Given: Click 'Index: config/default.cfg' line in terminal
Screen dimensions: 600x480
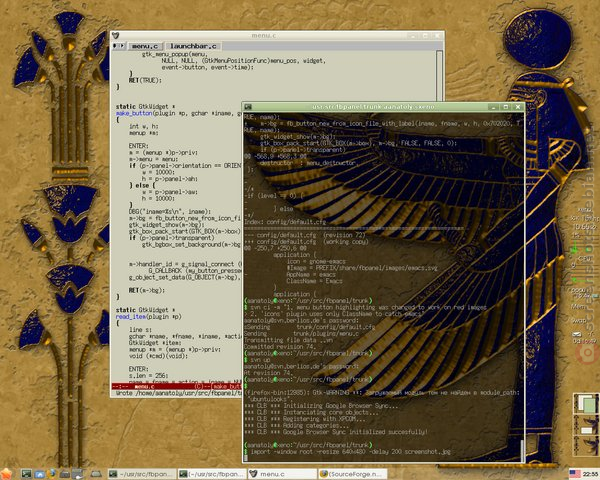Looking at the screenshot, I should 285,222.
